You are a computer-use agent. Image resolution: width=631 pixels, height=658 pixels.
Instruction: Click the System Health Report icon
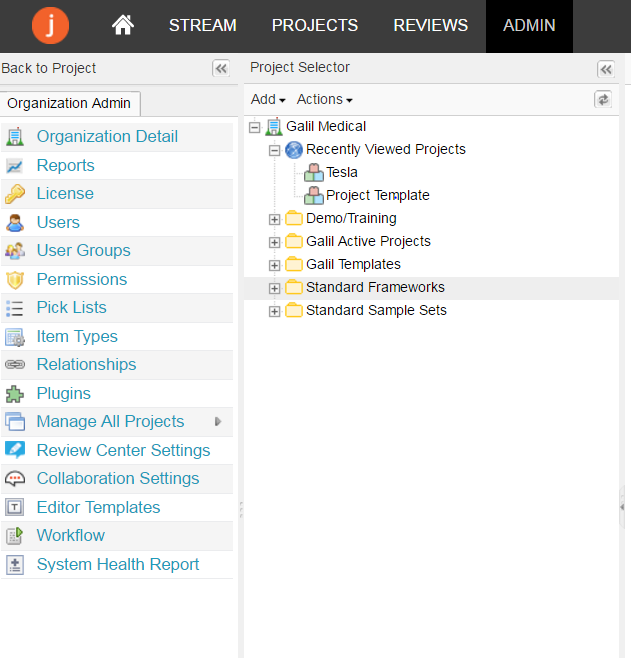point(15,565)
